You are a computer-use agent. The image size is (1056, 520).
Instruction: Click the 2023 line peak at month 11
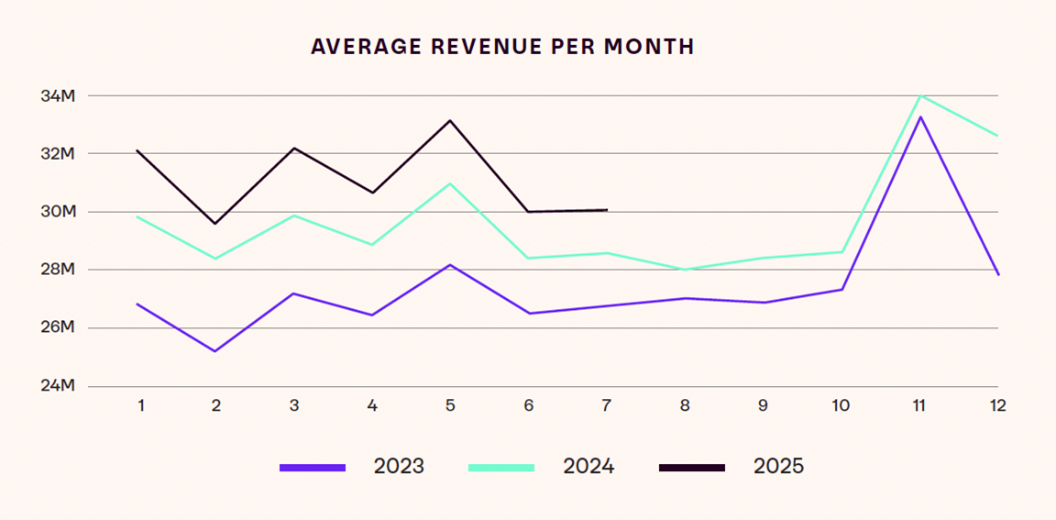pos(919,117)
